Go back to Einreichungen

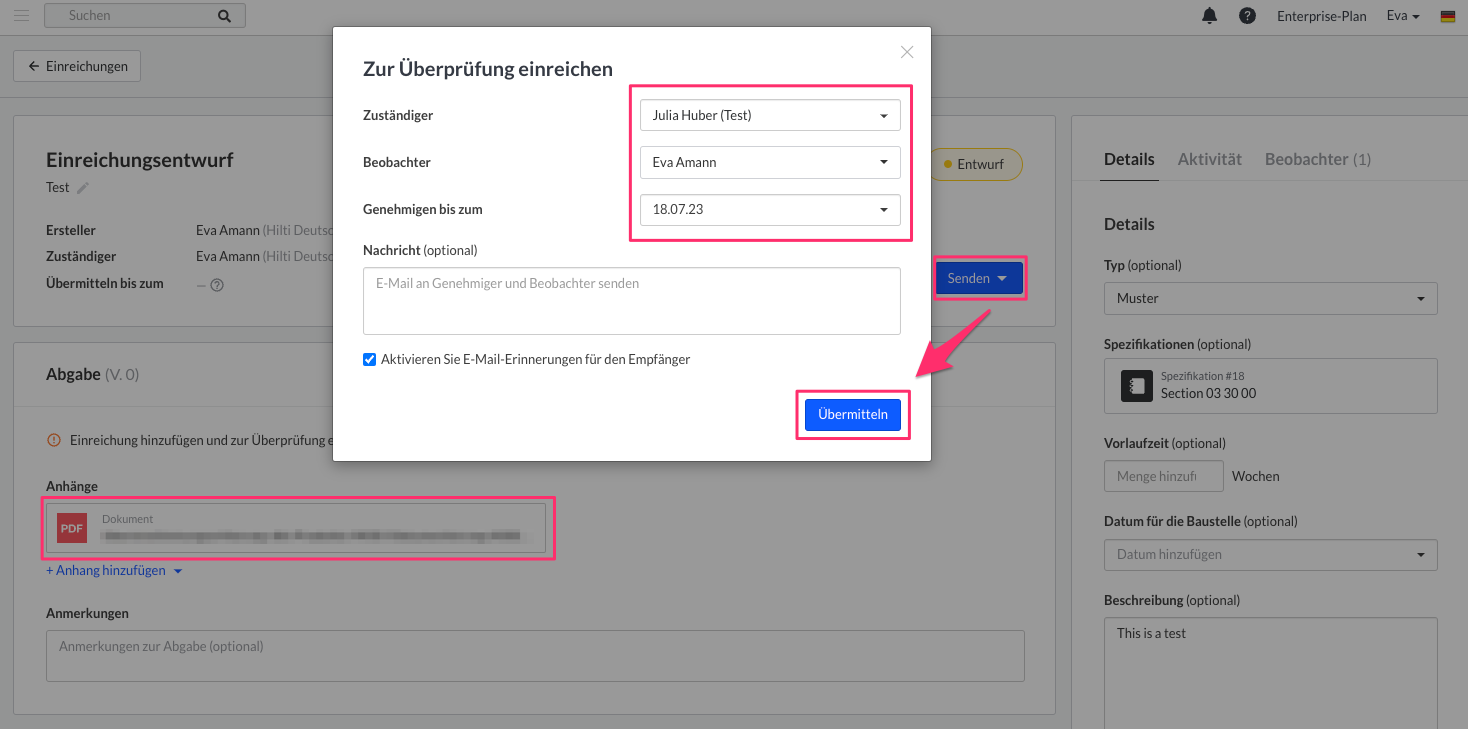click(77, 66)
